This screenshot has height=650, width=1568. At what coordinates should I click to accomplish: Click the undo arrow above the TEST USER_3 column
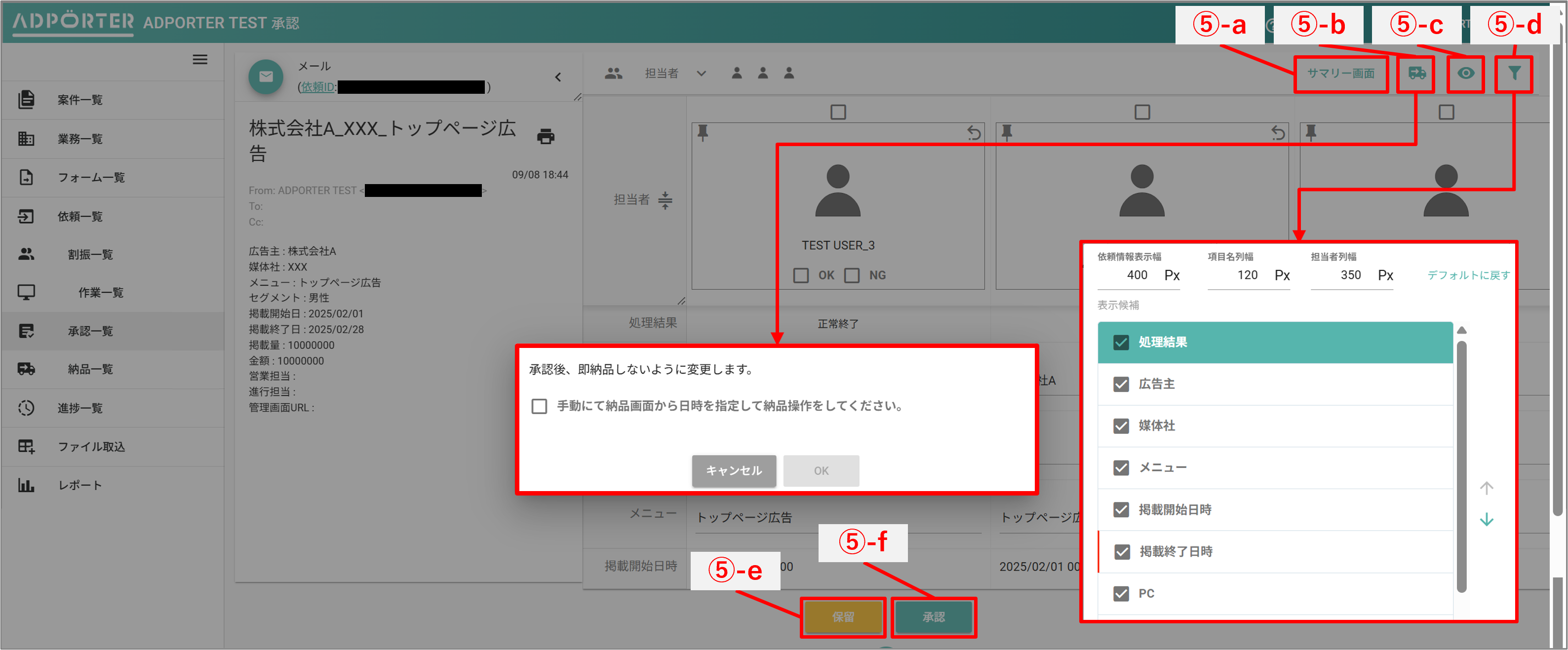tap(974, 132)
